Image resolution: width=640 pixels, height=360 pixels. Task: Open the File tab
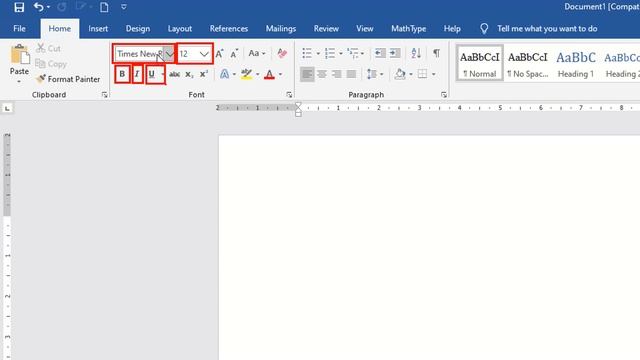[19, 29]
